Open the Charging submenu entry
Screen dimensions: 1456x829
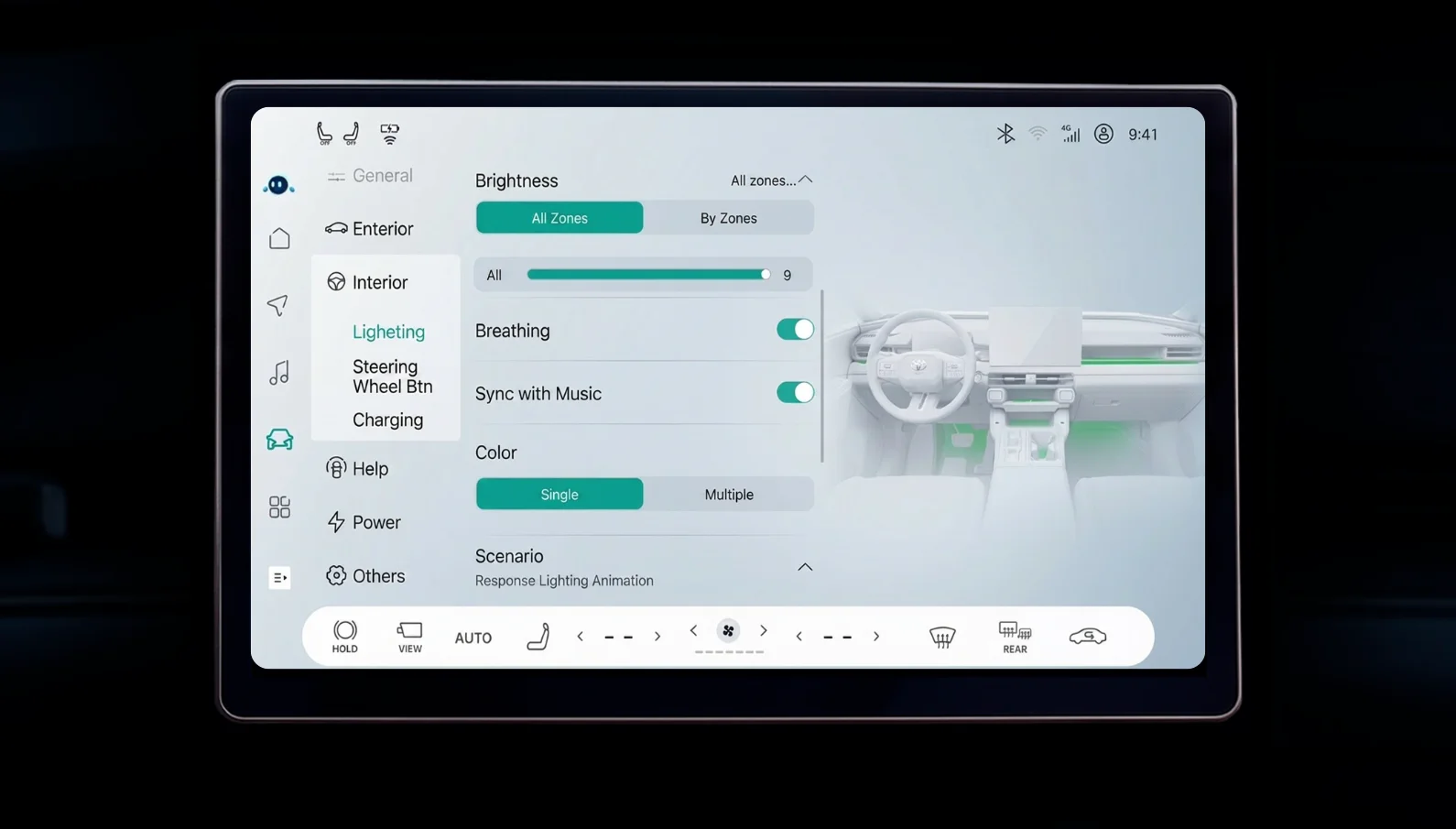click(x=387, y=420)
